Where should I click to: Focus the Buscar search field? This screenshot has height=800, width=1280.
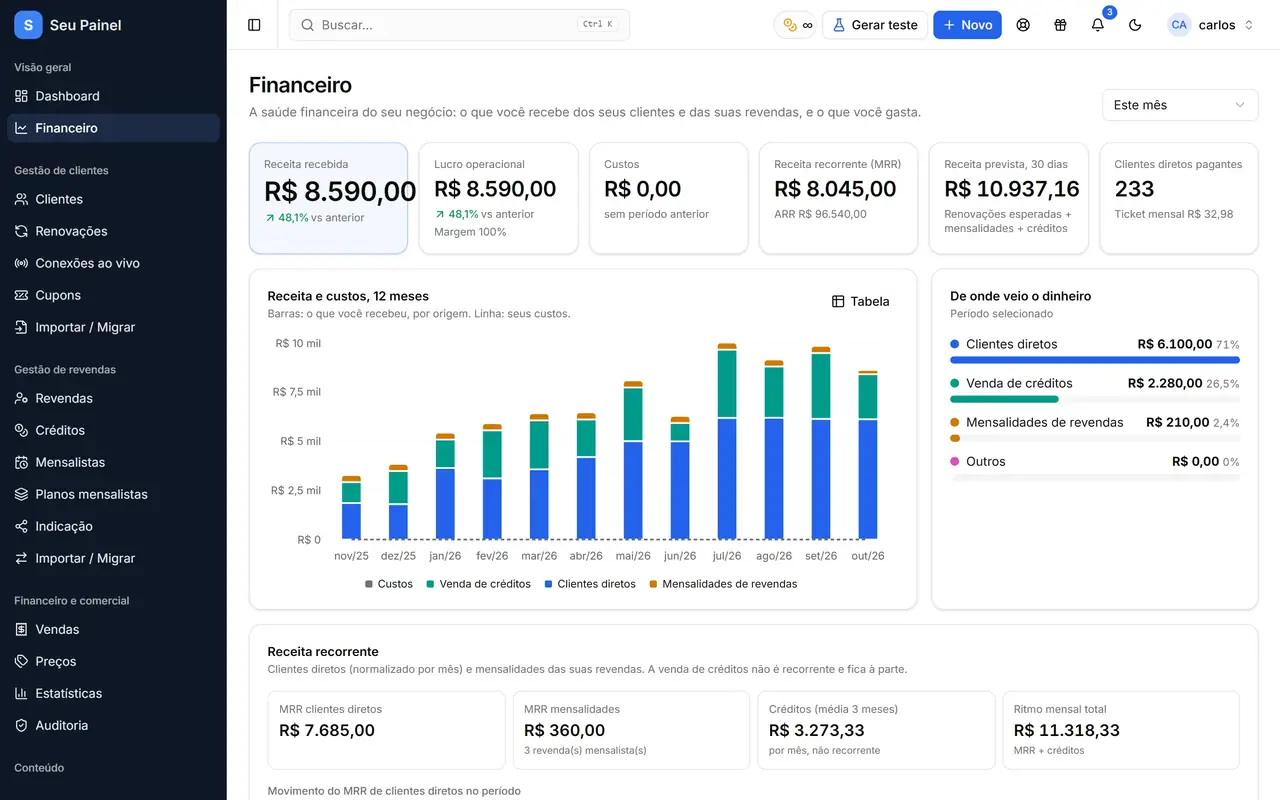click(x=459, y=25)
